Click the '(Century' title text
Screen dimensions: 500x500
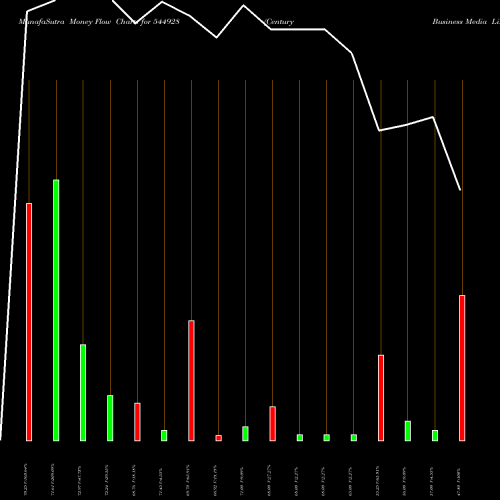pyautogui.click(x=279, y=22)
